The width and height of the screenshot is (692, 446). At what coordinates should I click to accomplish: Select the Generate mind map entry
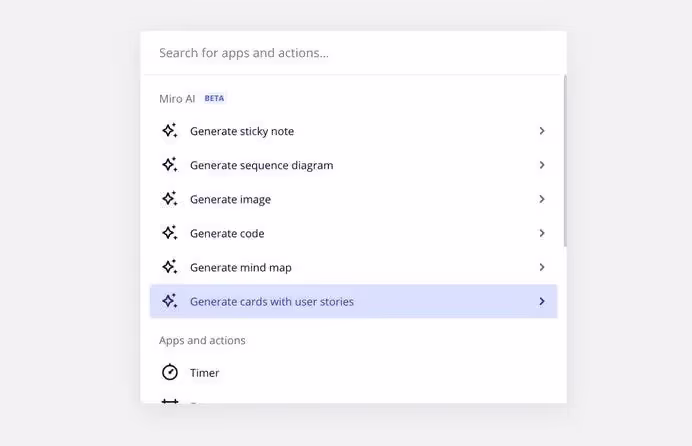[x=241, y=267]
